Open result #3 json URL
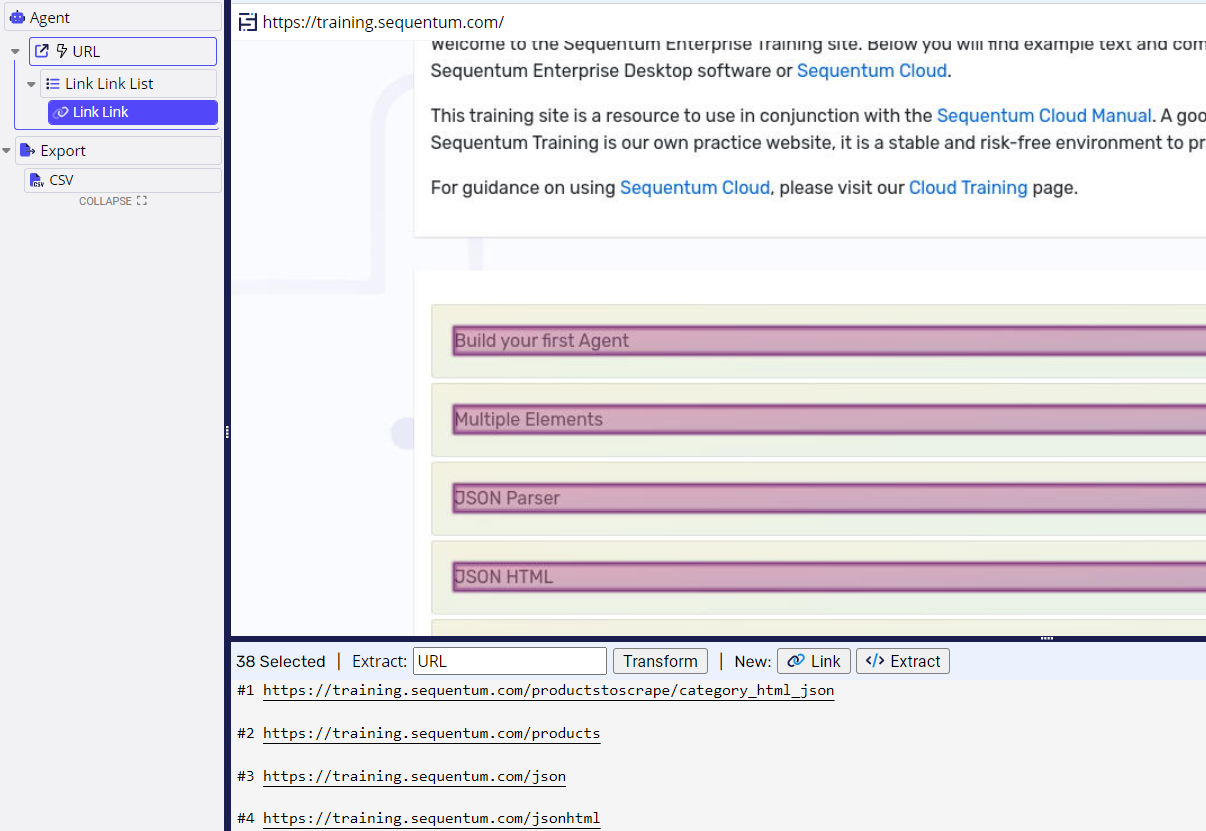 [x=414, y=776]
